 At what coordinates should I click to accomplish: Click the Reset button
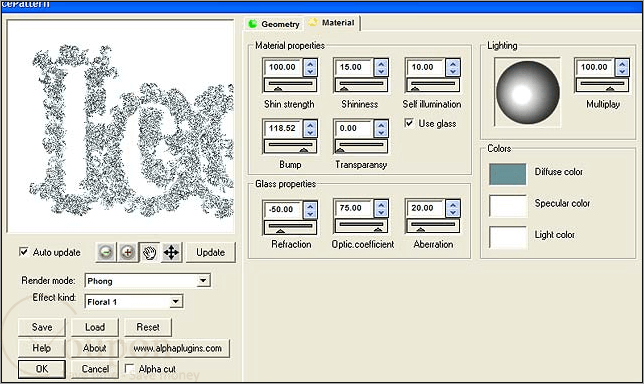[x=148, y=327]
